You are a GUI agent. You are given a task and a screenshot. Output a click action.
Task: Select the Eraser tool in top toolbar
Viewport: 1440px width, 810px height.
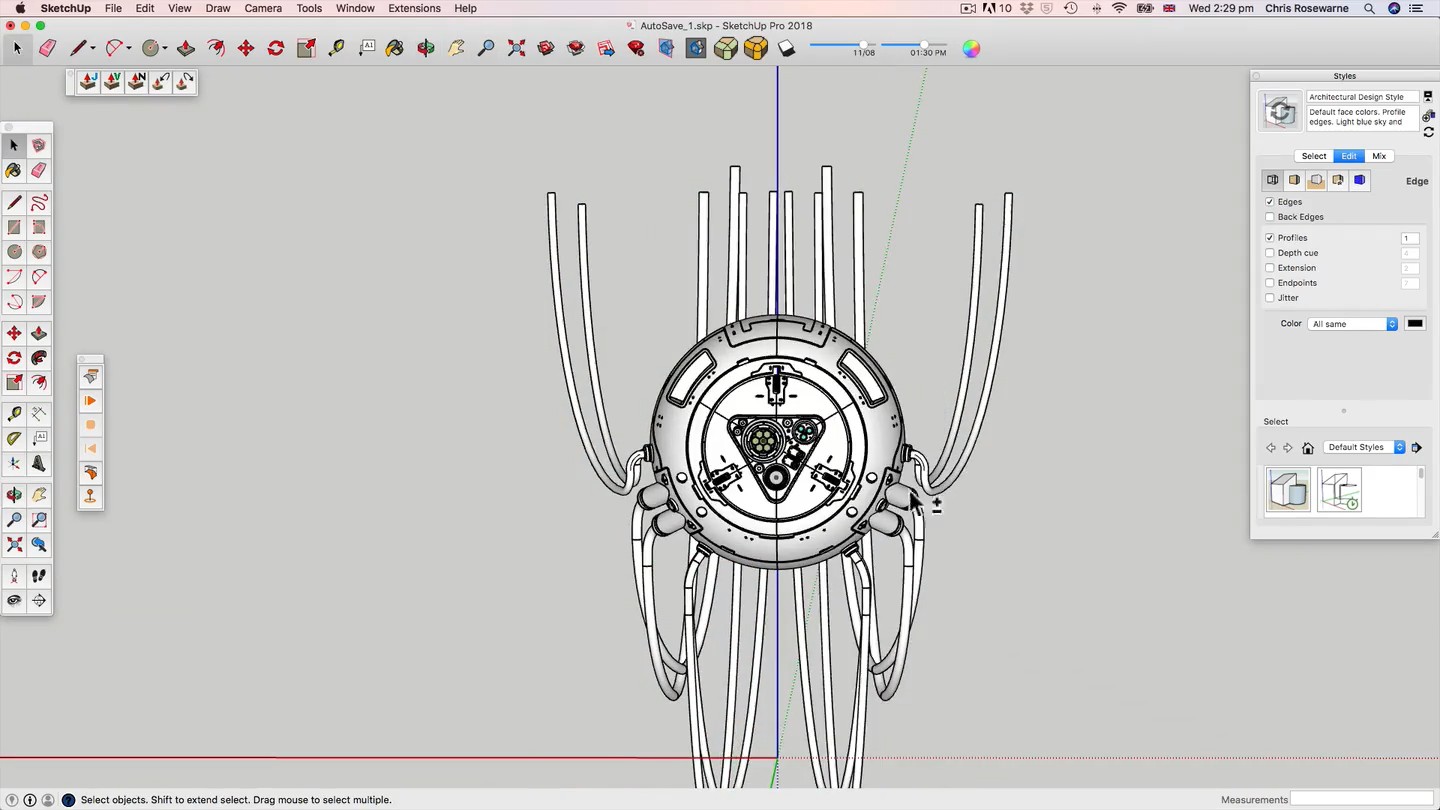tap(47, 48)
